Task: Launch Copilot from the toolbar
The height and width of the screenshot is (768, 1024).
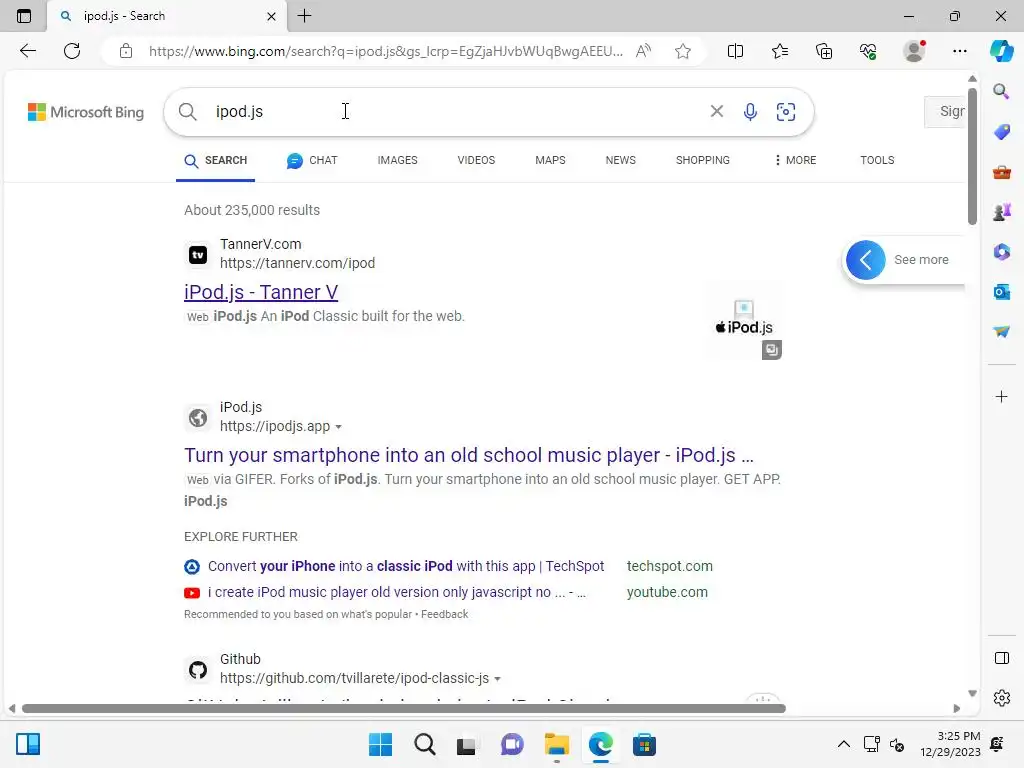Action: [1001, 51]
